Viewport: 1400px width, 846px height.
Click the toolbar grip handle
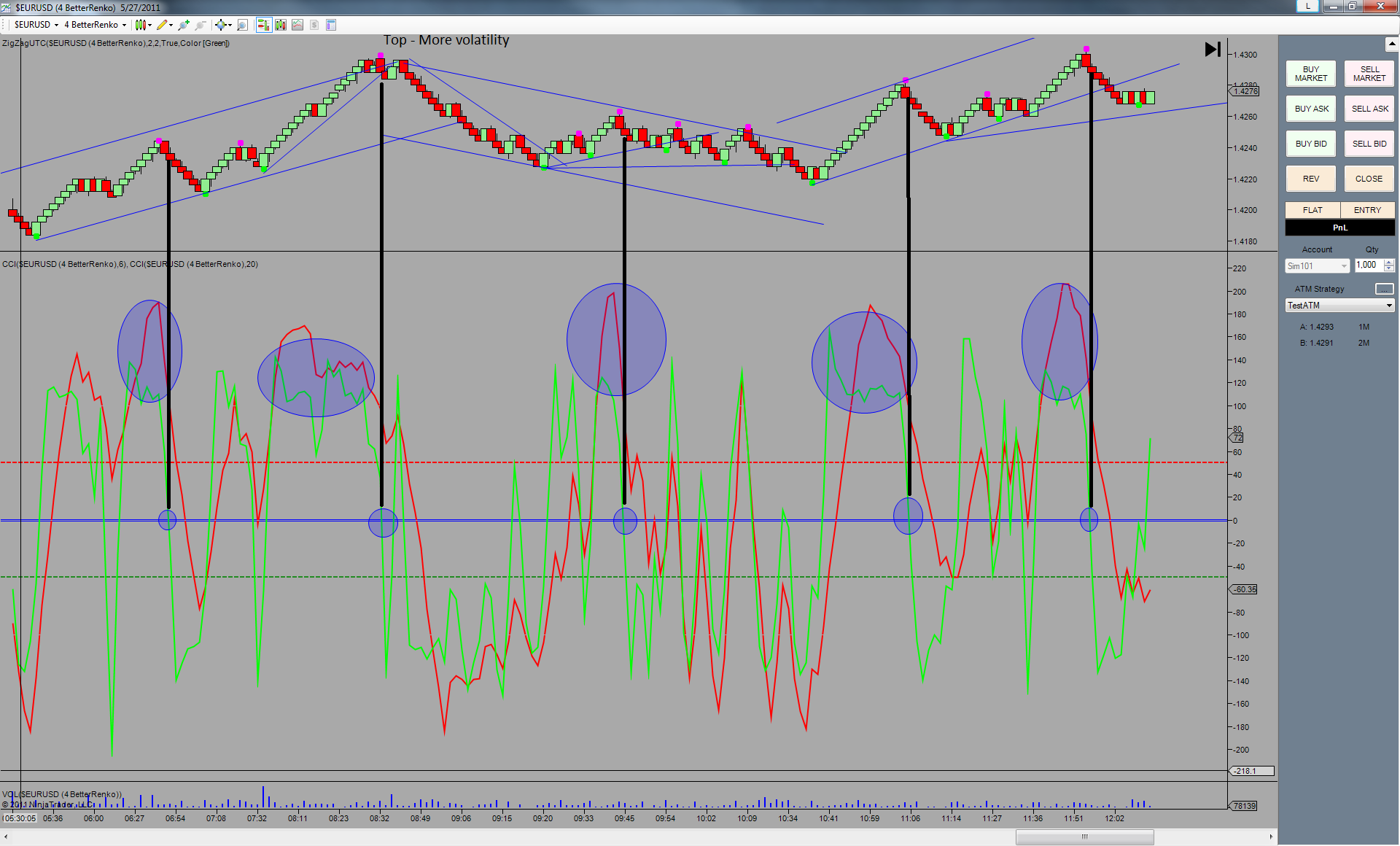click(4, 25)
